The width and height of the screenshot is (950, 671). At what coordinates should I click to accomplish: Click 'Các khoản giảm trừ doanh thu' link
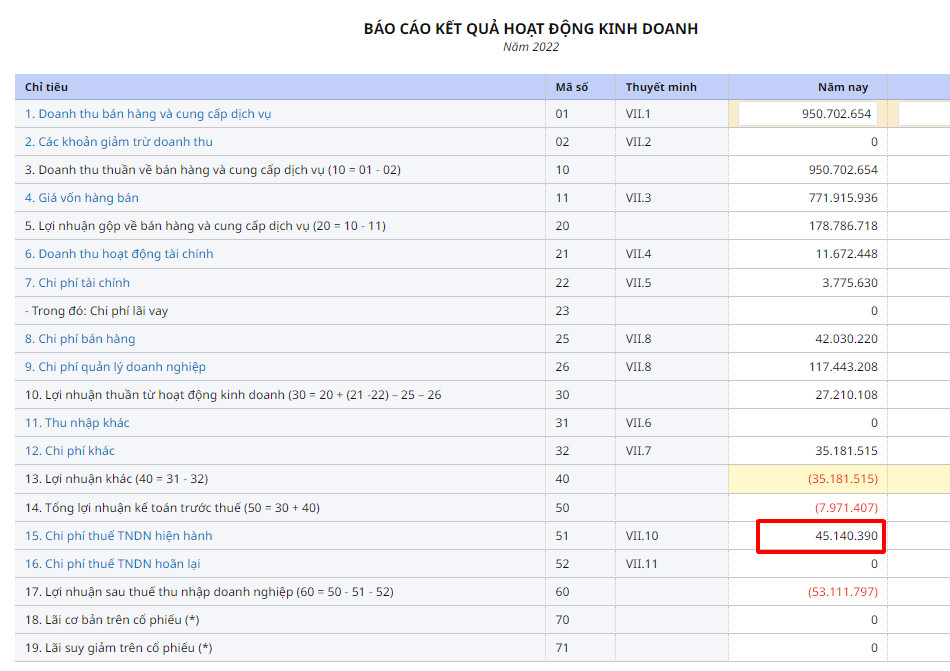pyautogui.click(x=119, y=142)
